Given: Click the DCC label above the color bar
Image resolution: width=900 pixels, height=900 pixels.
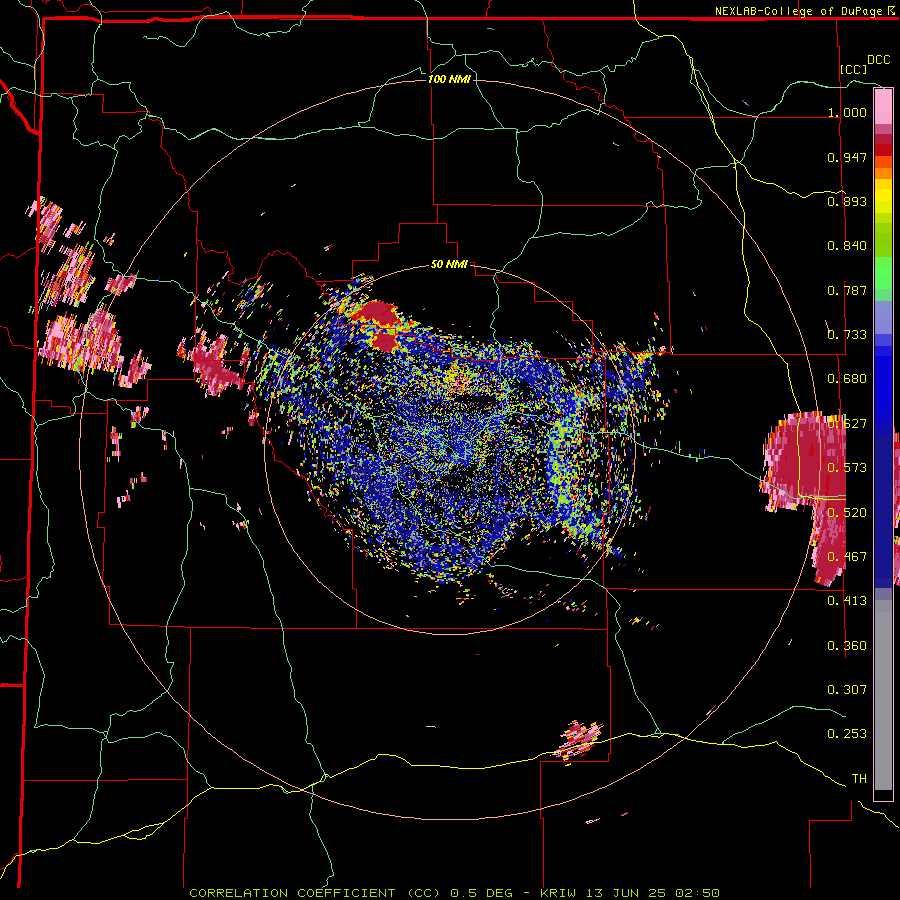Looking at the screenshot, I should point(878,60).
